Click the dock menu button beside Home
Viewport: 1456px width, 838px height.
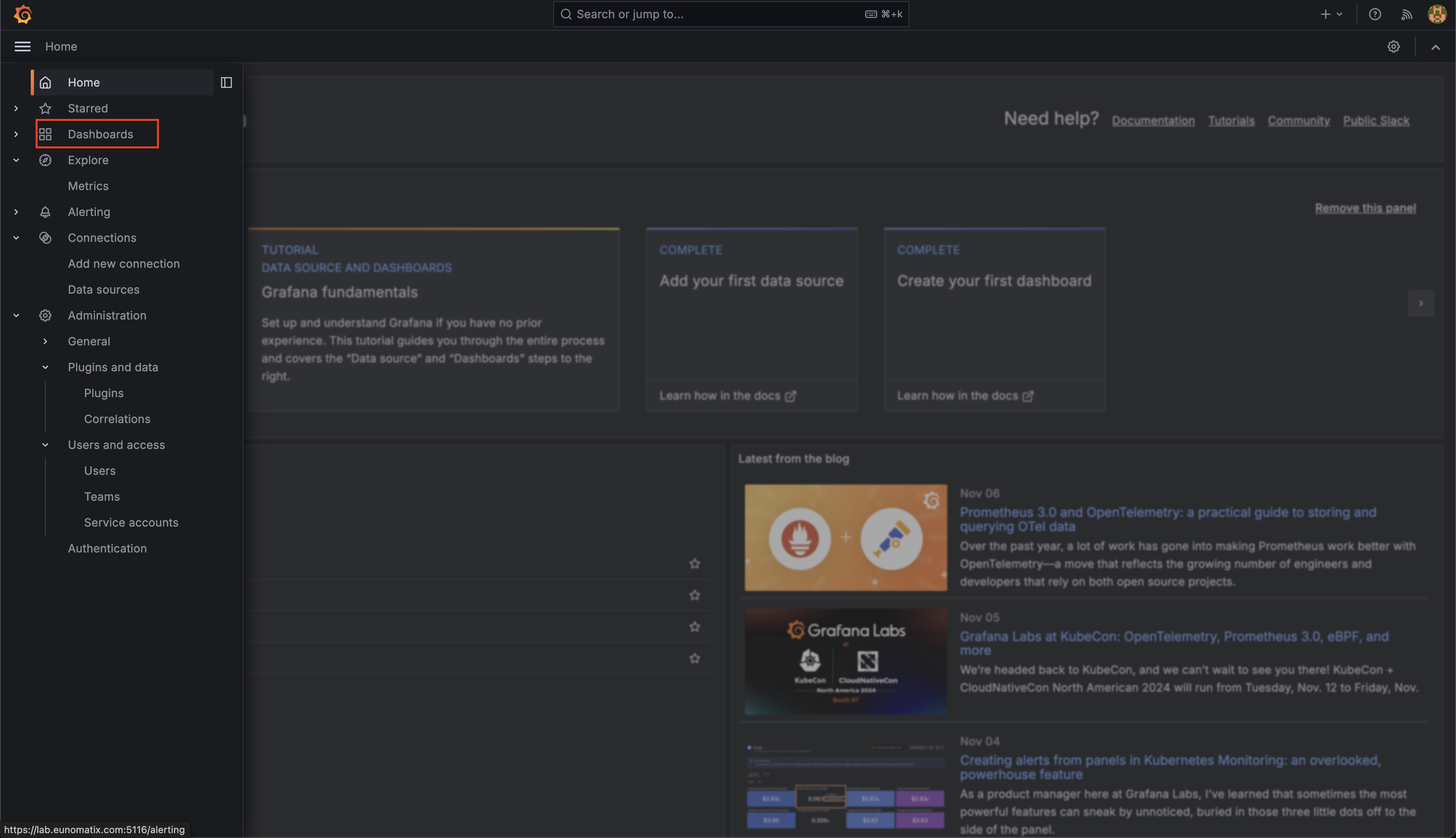tap(226, 83)
